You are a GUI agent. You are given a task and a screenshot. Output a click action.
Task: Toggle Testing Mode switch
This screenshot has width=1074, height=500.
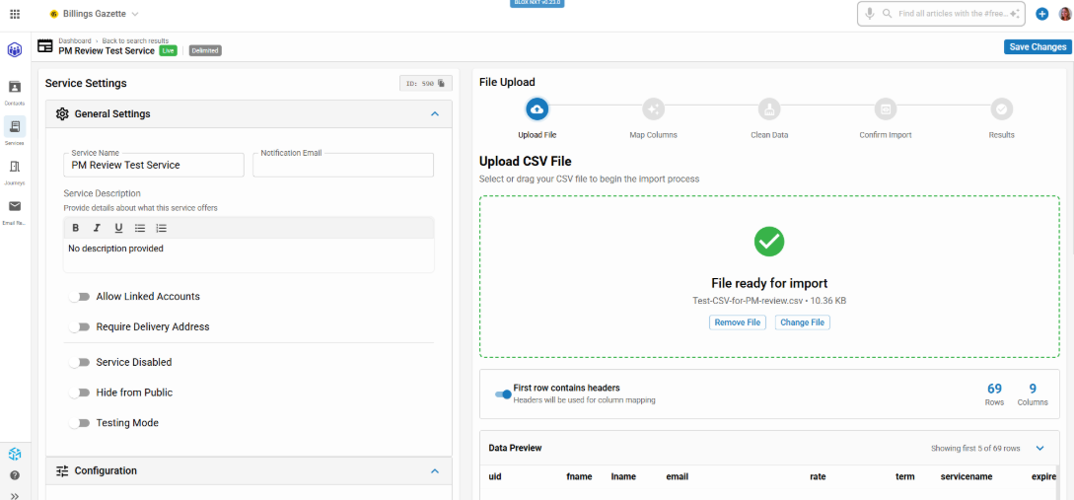pos(80,423)
